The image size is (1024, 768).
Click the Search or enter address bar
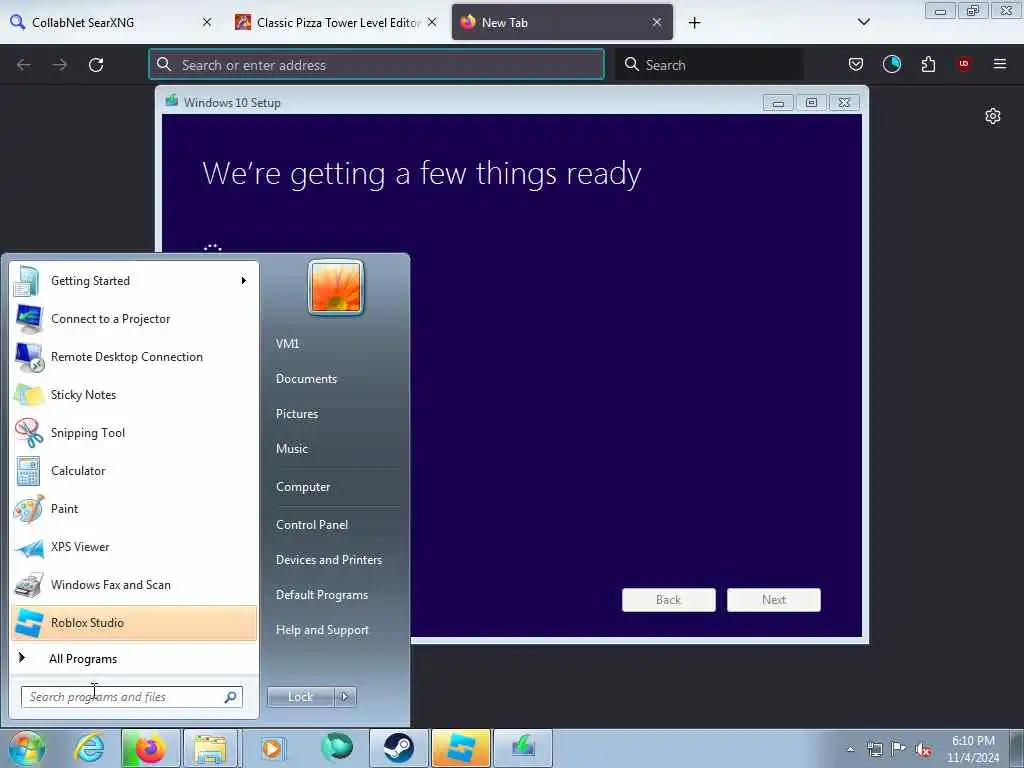point(377,65)
